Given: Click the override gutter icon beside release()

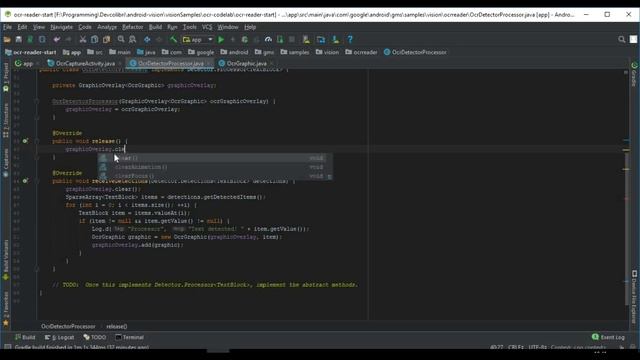Looking at the screenshot, I should pyautogui.click(x=25, y=141).
